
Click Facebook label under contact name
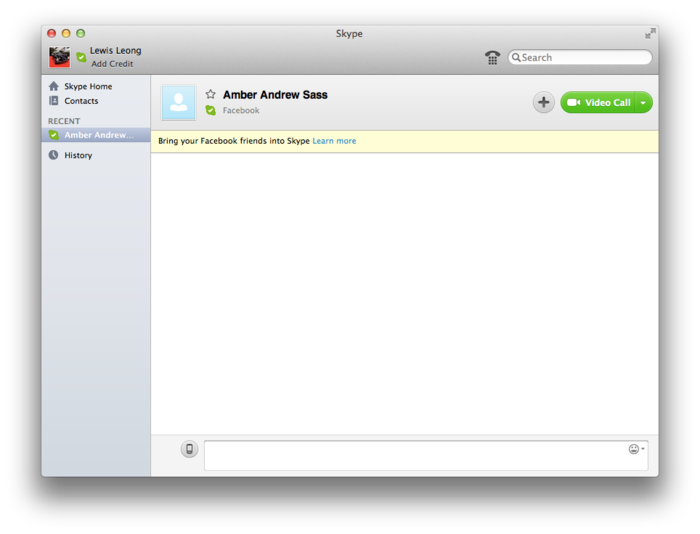[241, 110]
